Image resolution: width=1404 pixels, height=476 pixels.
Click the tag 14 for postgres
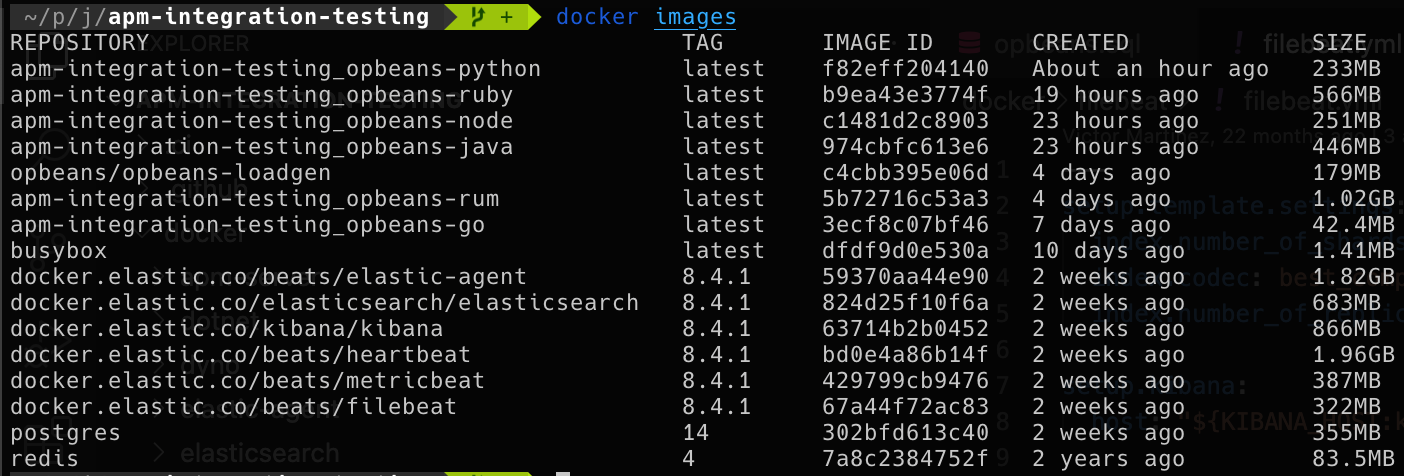click(696, 433)
